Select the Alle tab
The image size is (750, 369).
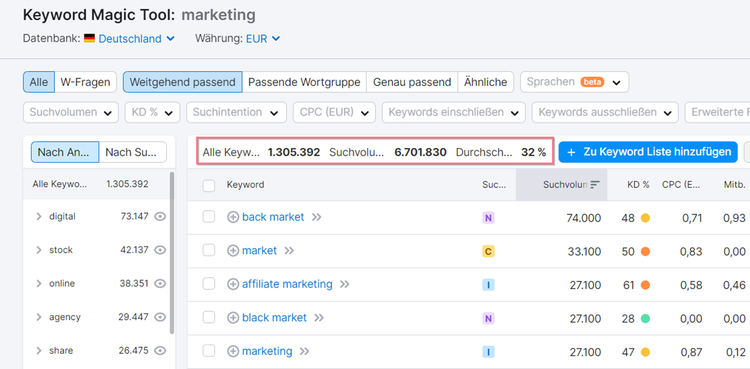coord(39,82)
